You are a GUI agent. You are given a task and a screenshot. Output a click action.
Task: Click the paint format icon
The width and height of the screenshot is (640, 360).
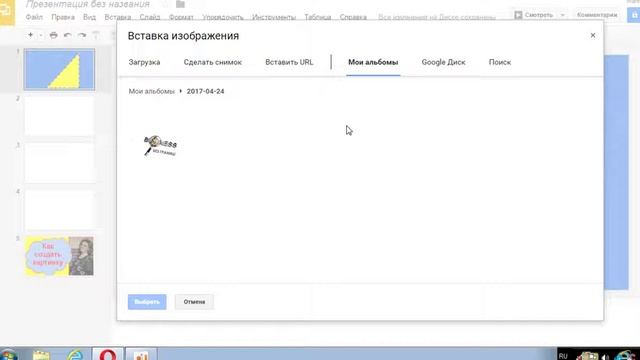[x=96, y=35]
